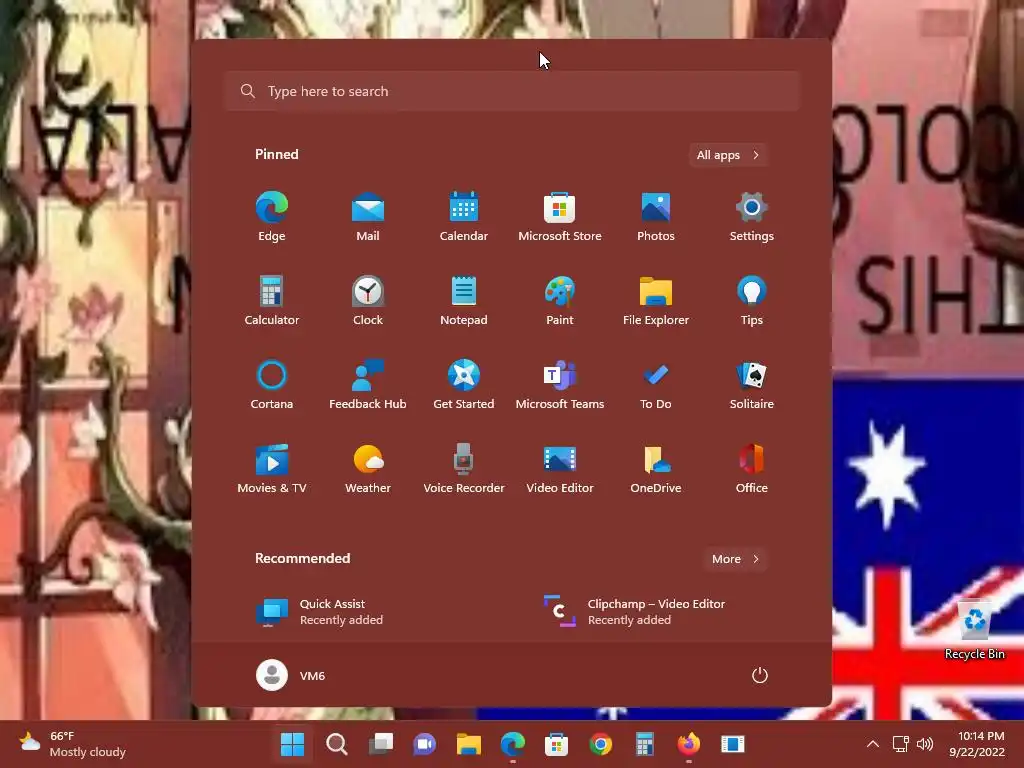The width and height of the screenshot is (1024, 768).
Task: Open File Explorer from pinned apps
Action: point(656,301)
